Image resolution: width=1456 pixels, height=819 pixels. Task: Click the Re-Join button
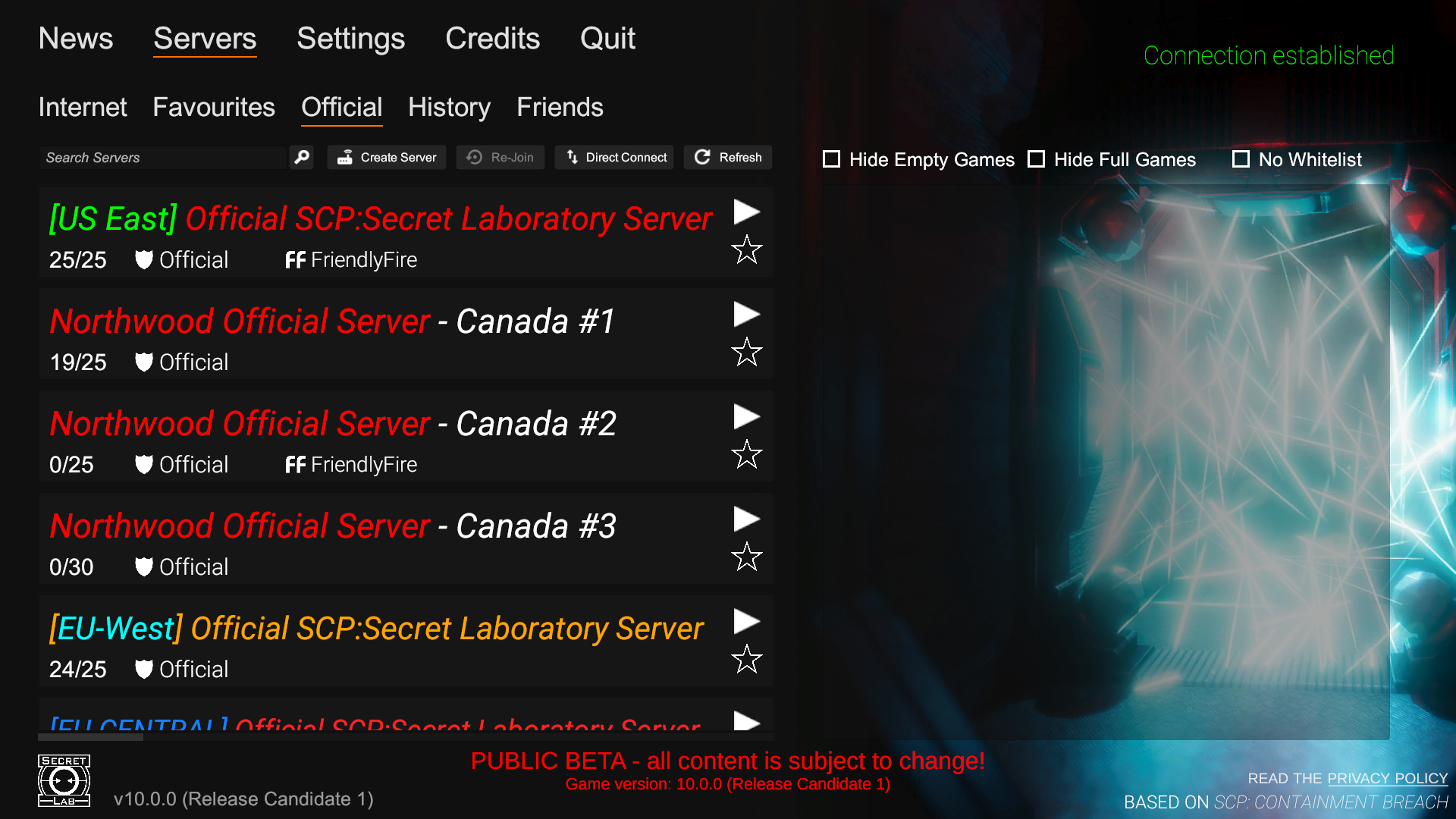501,158
